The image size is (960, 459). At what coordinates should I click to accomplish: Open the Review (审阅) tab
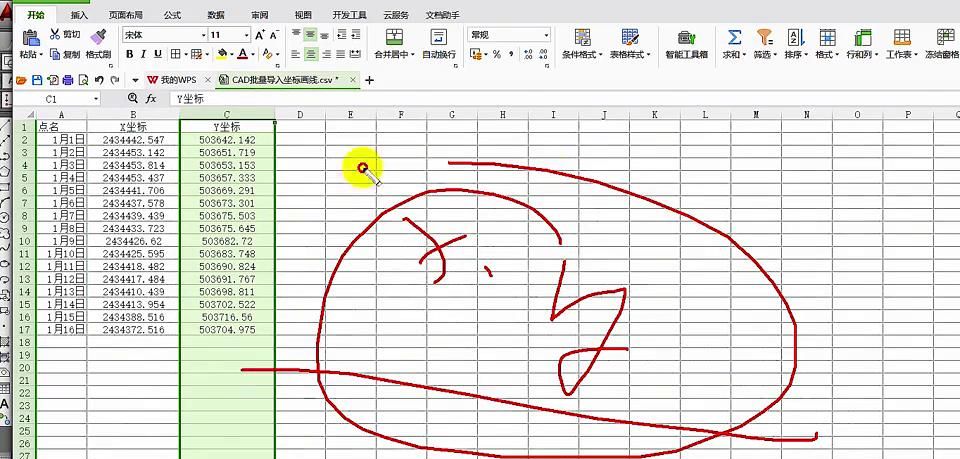coord(259,15)
